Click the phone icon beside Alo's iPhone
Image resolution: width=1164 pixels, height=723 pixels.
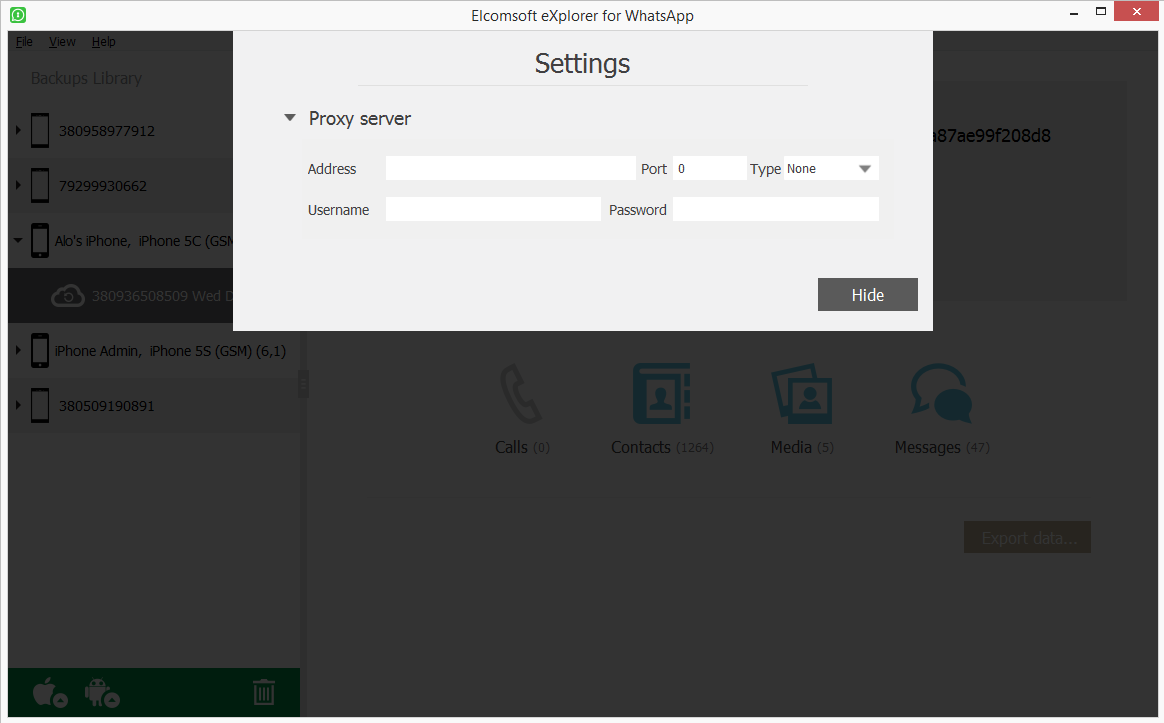point(40,241)
